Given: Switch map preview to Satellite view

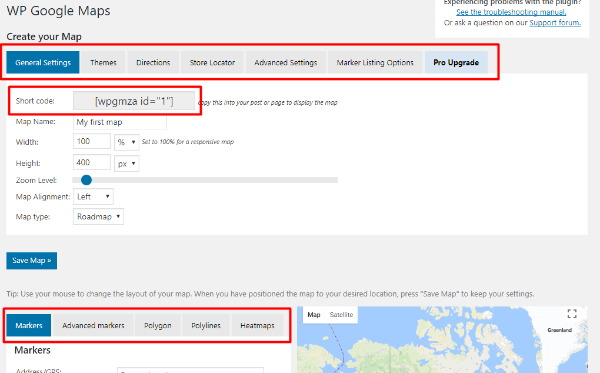Looking at the screenshot, I should coord(341,315).
